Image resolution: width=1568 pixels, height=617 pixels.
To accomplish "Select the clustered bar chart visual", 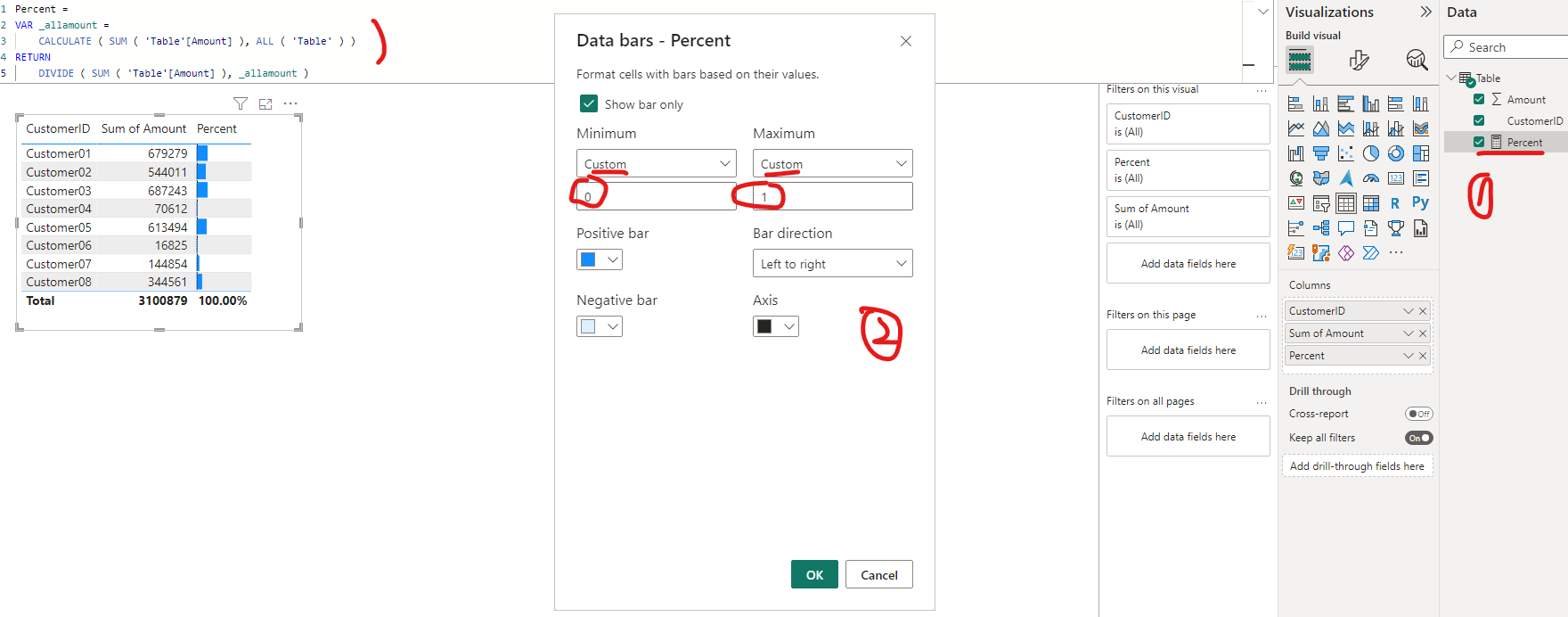I will [x=1346, y=103].
